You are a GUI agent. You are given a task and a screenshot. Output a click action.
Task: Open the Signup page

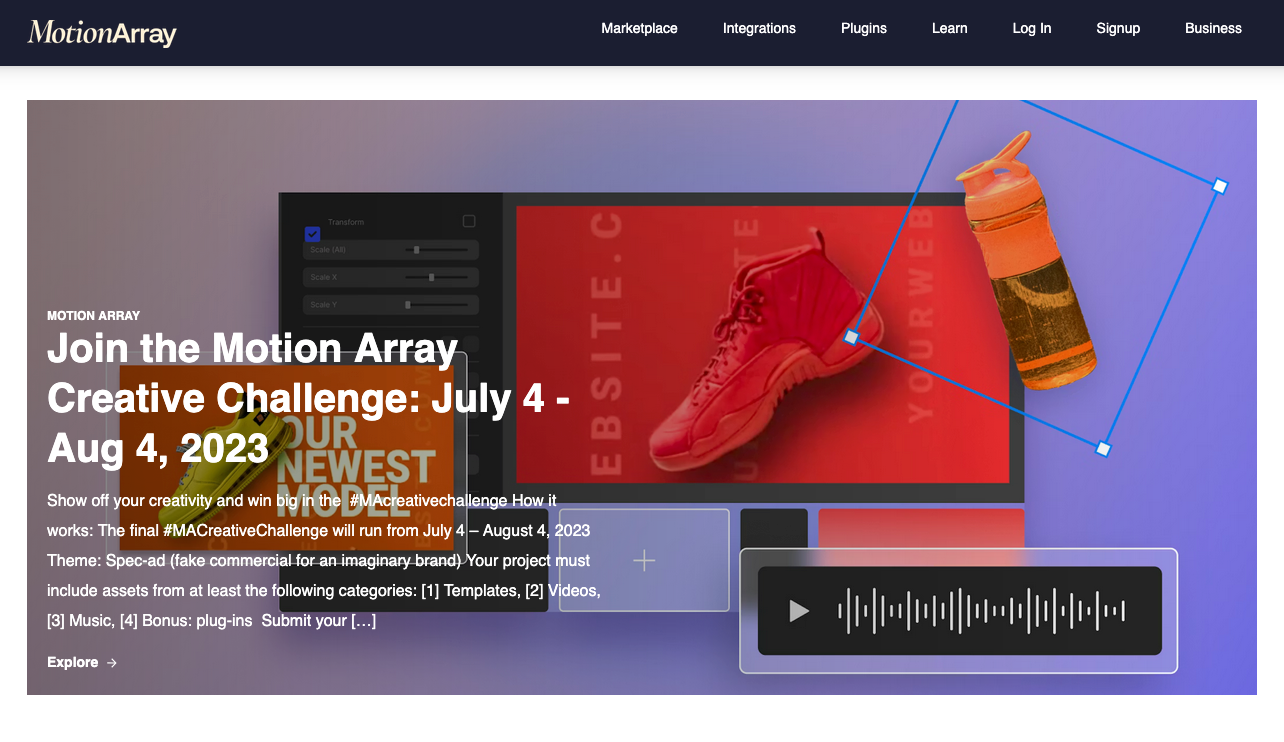1118,28
